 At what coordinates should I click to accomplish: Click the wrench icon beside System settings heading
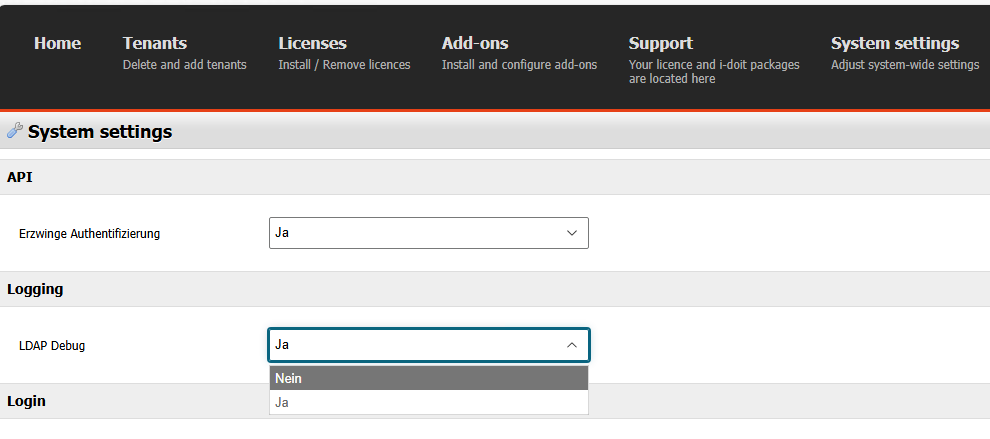click(14, 131)
